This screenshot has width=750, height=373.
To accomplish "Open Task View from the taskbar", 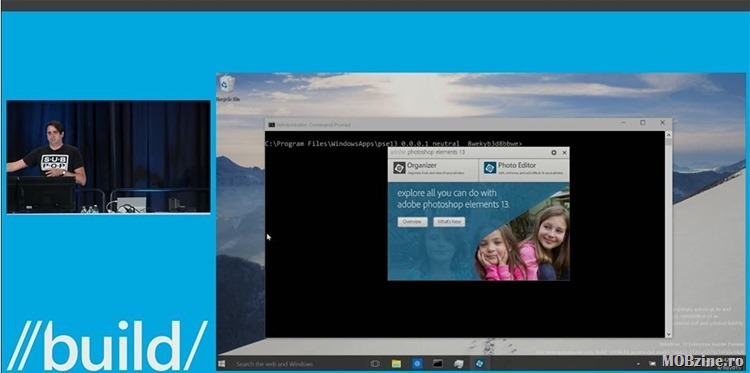I will pyautogui.click(x=375, y=364).
